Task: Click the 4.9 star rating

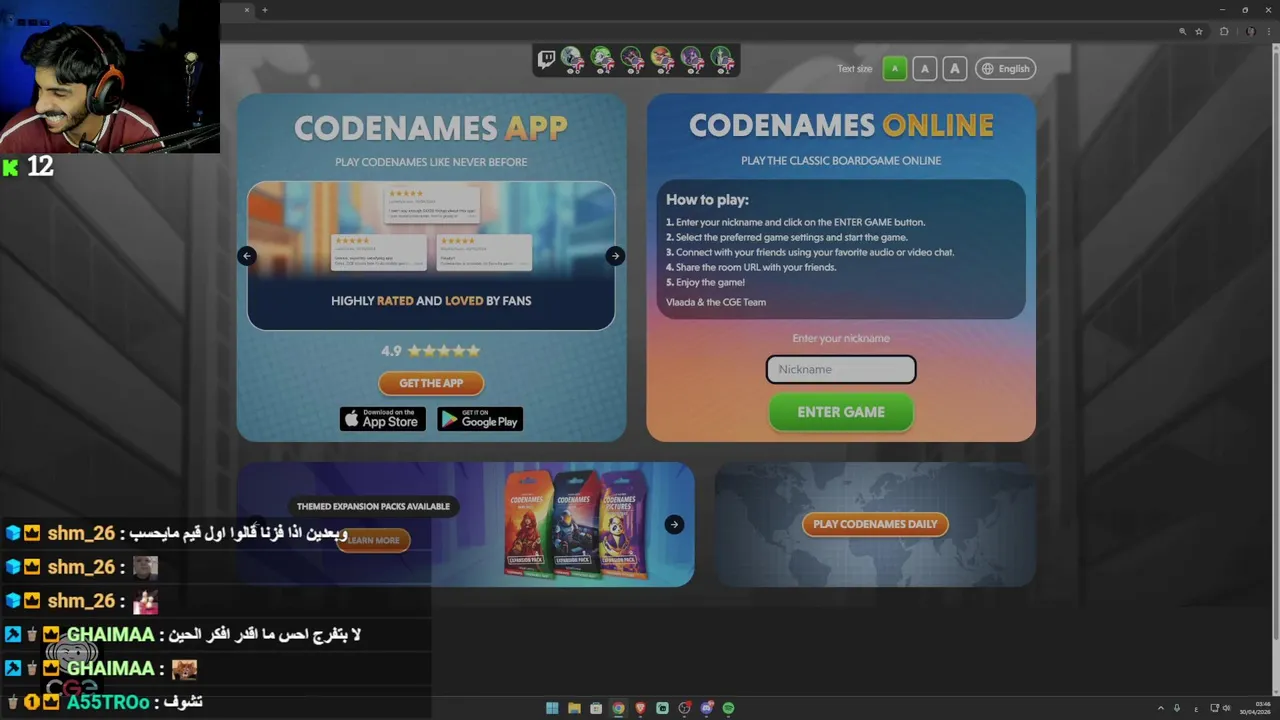Action: click(431, 351)
